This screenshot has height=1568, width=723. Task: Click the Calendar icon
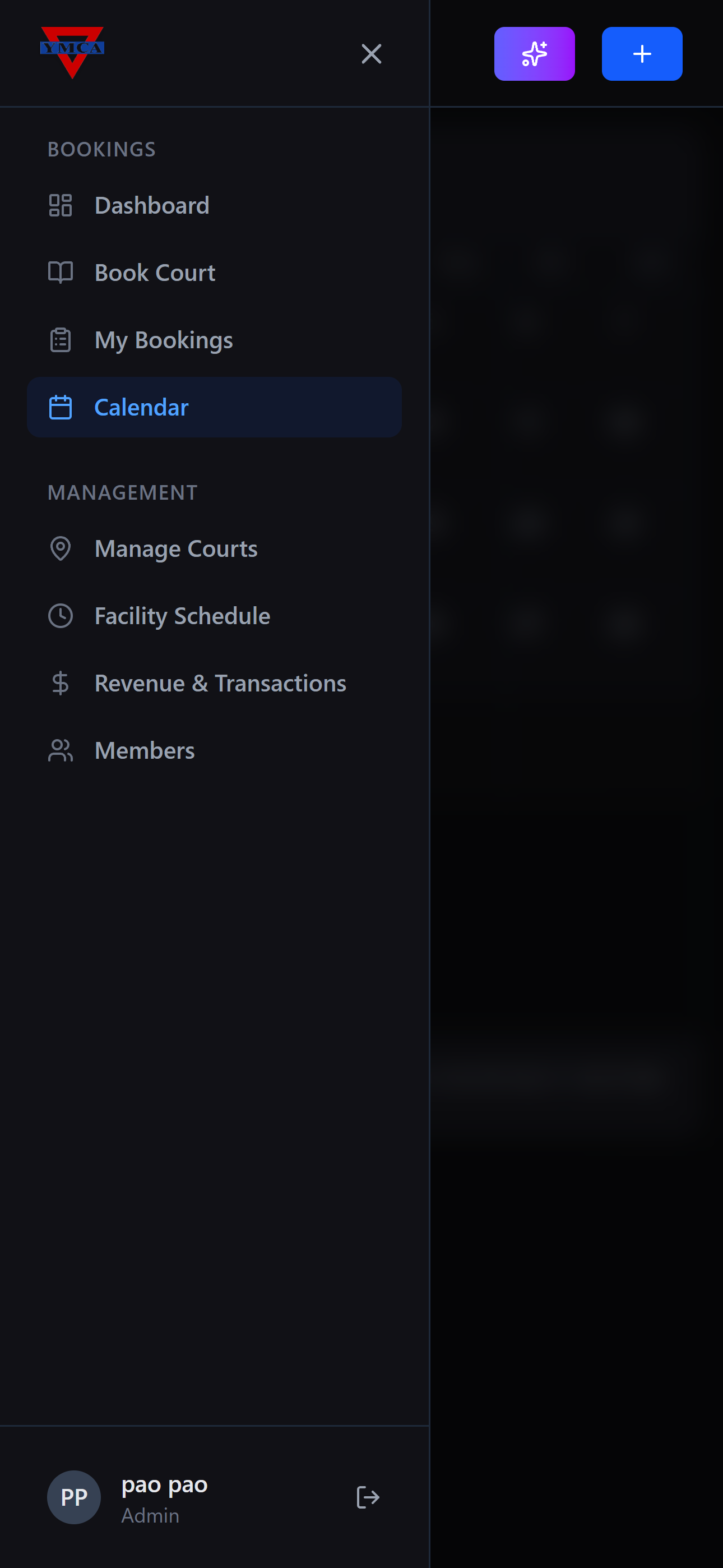(61, 407)
